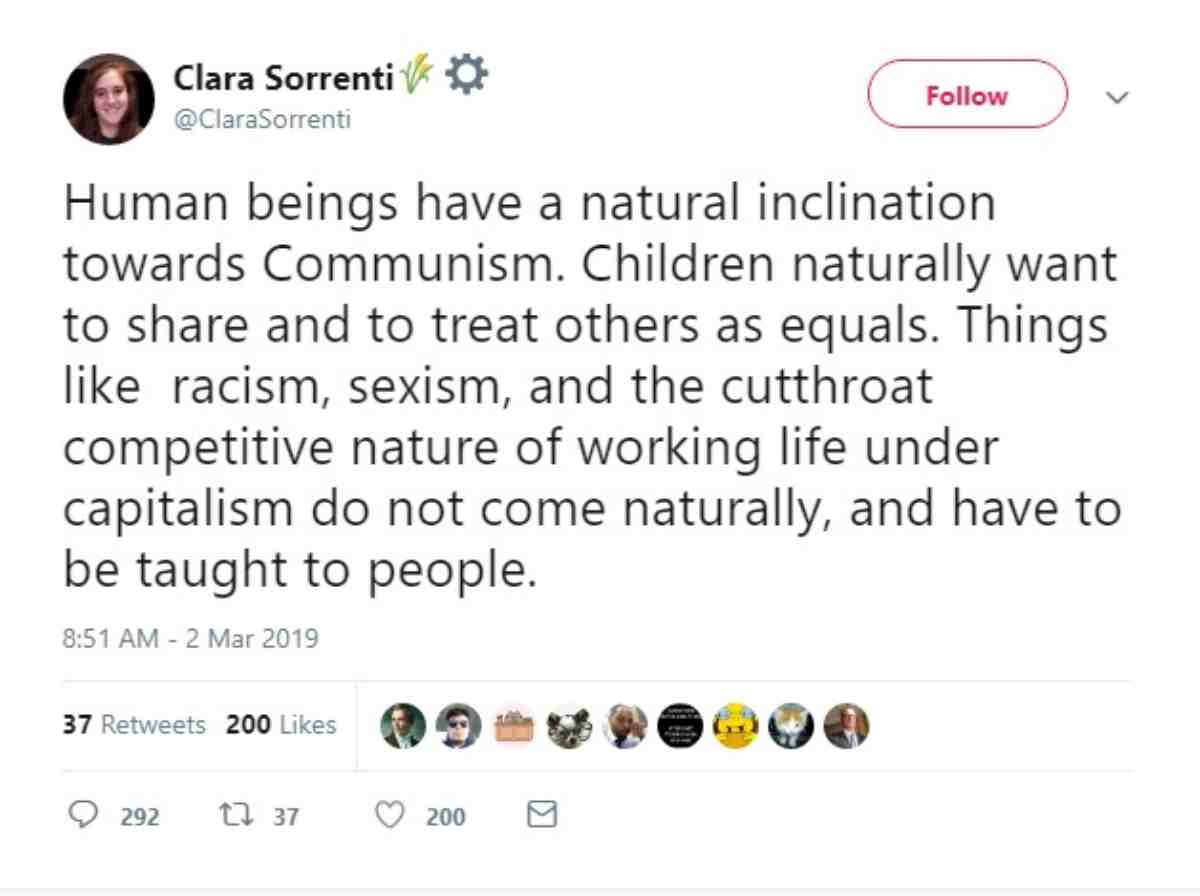Follow Clara Sorrenti
1200x896 pixels.
[x=967, y=95]
